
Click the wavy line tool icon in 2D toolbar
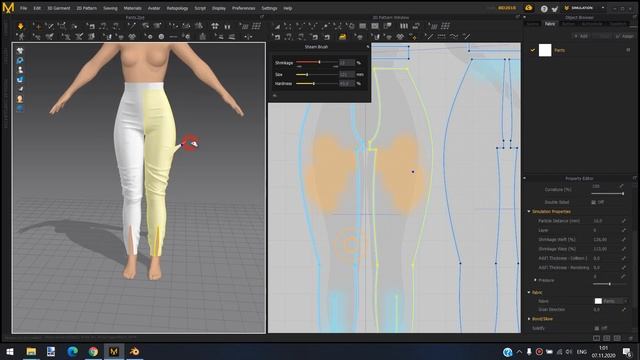[x=453, y=37]
